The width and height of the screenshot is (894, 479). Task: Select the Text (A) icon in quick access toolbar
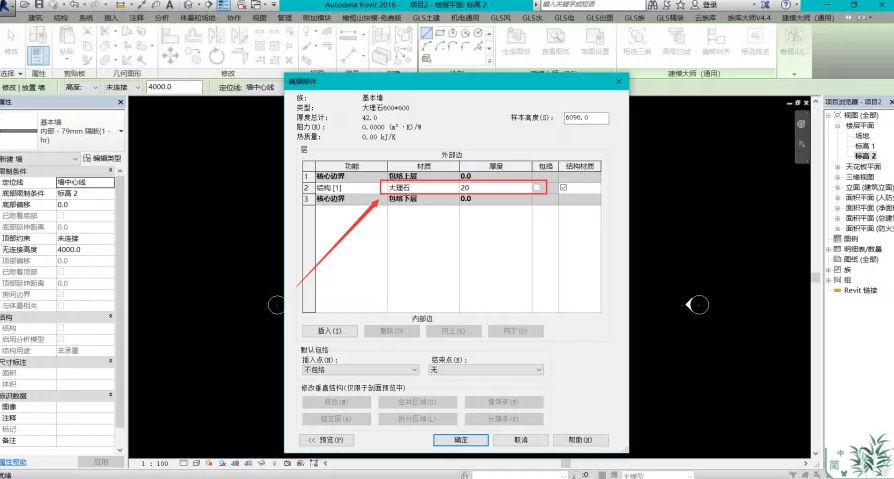pyautogui.click(x=170, y=5)
